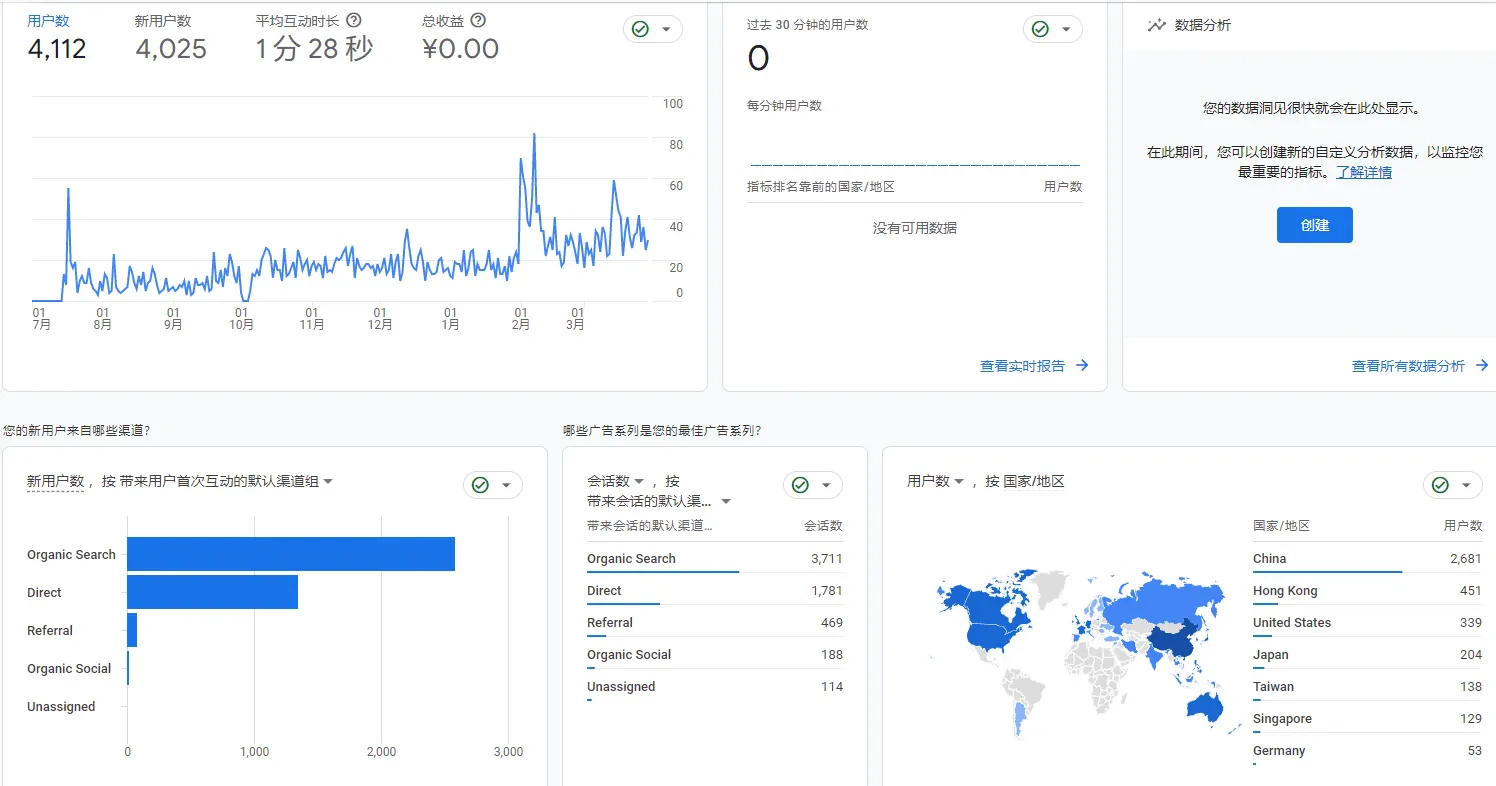
Task: Click help icon beside 平均互动时长
Action: coord(354,21)
